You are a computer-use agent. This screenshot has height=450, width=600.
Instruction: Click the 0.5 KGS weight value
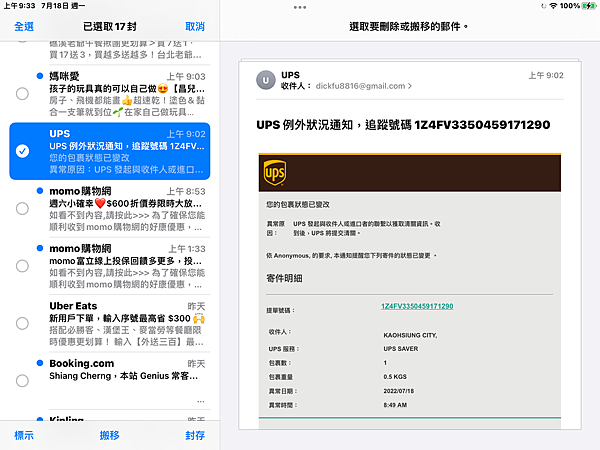coord(395,377)
